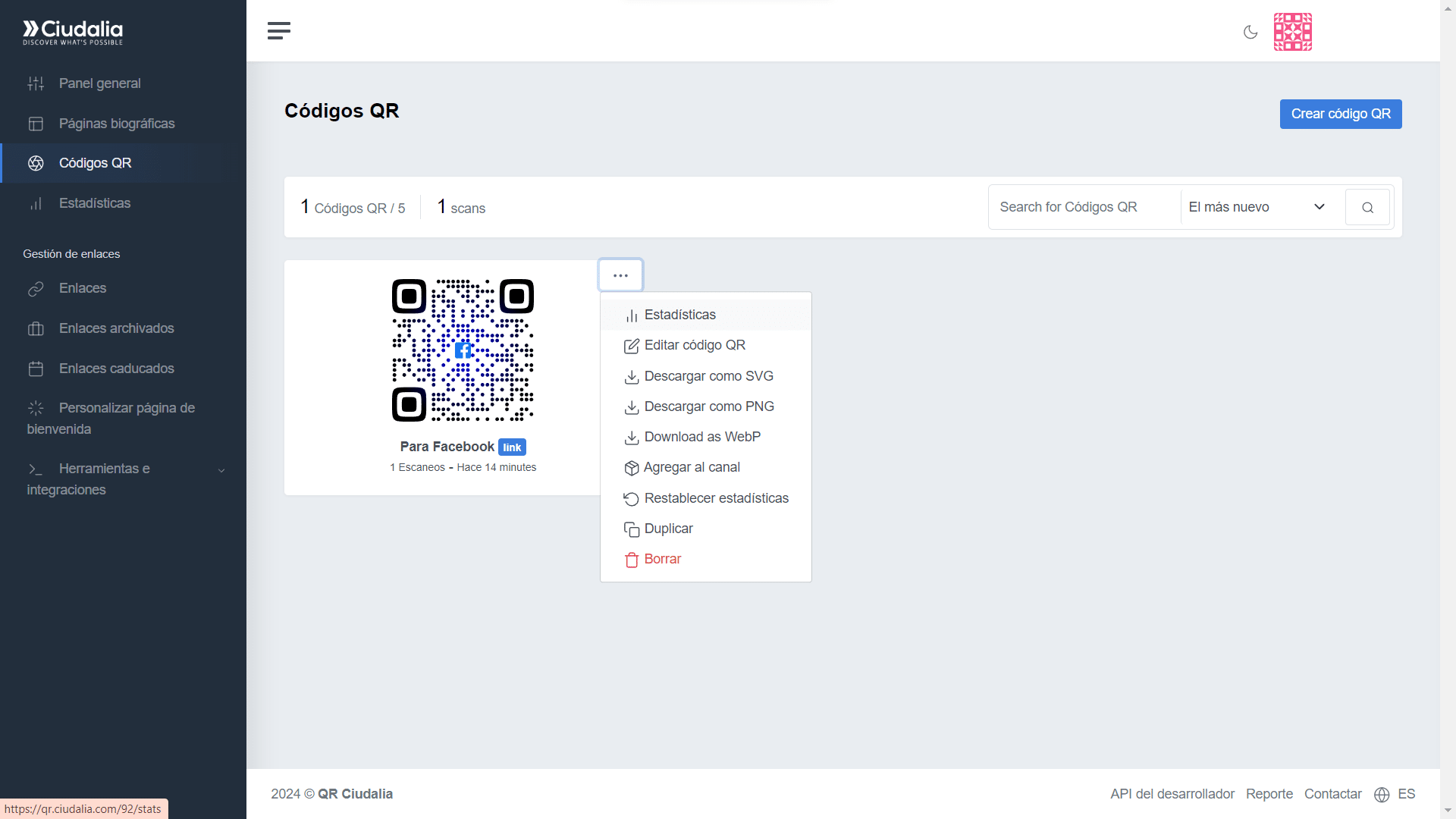The height and width of the screenshot is (819, 1456).
Task: Open API del desarrollador footer link
Action: 1172,794
